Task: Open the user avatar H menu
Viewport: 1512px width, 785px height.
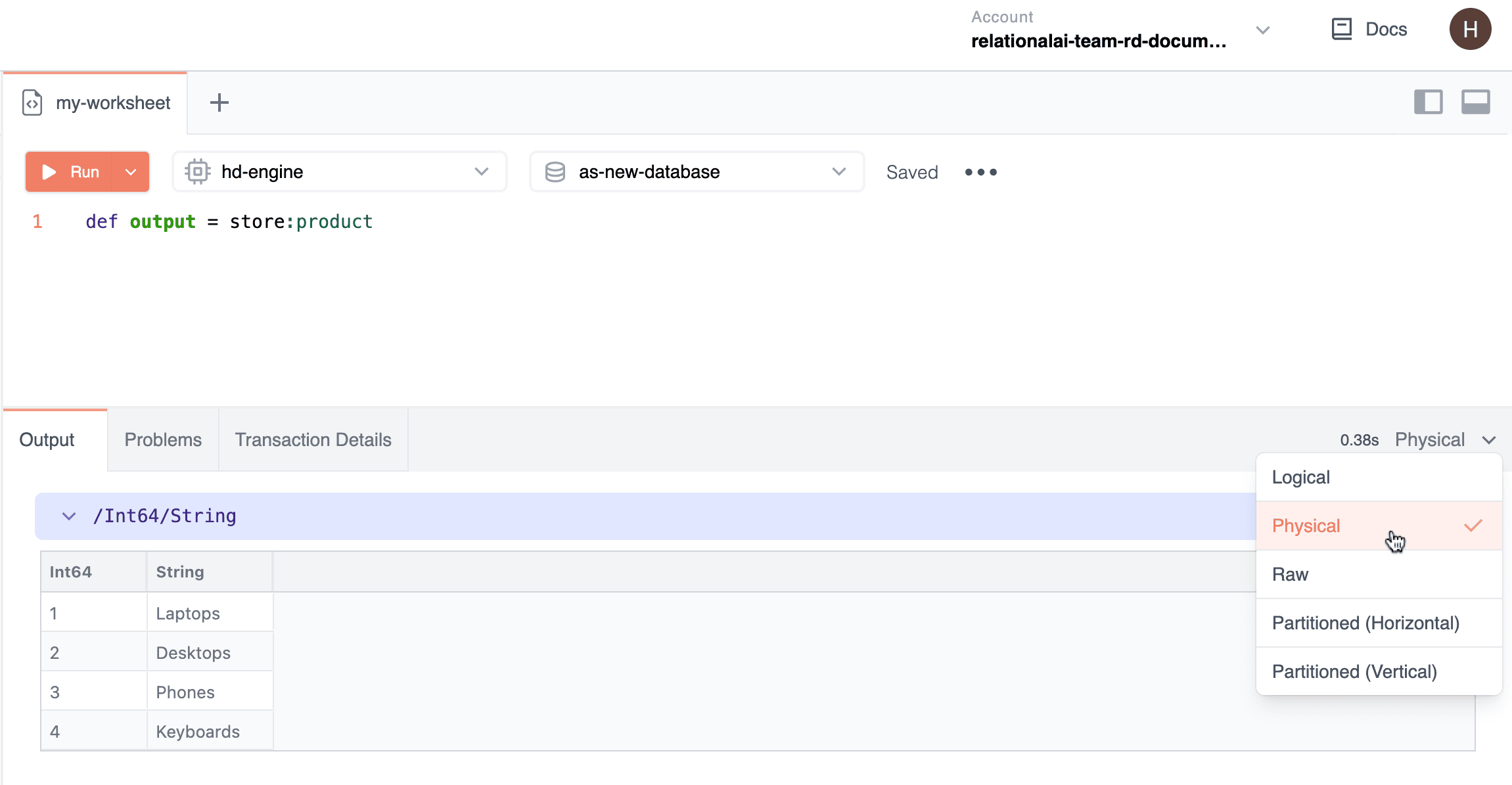Action: (x=1470, y=30)
